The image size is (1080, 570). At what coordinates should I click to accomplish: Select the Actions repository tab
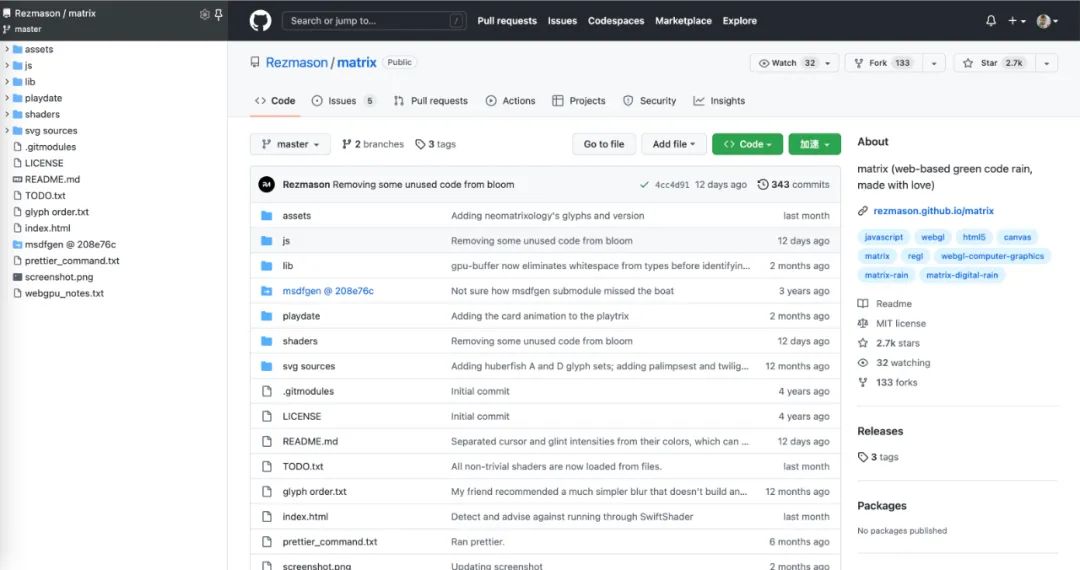(510, 101)
